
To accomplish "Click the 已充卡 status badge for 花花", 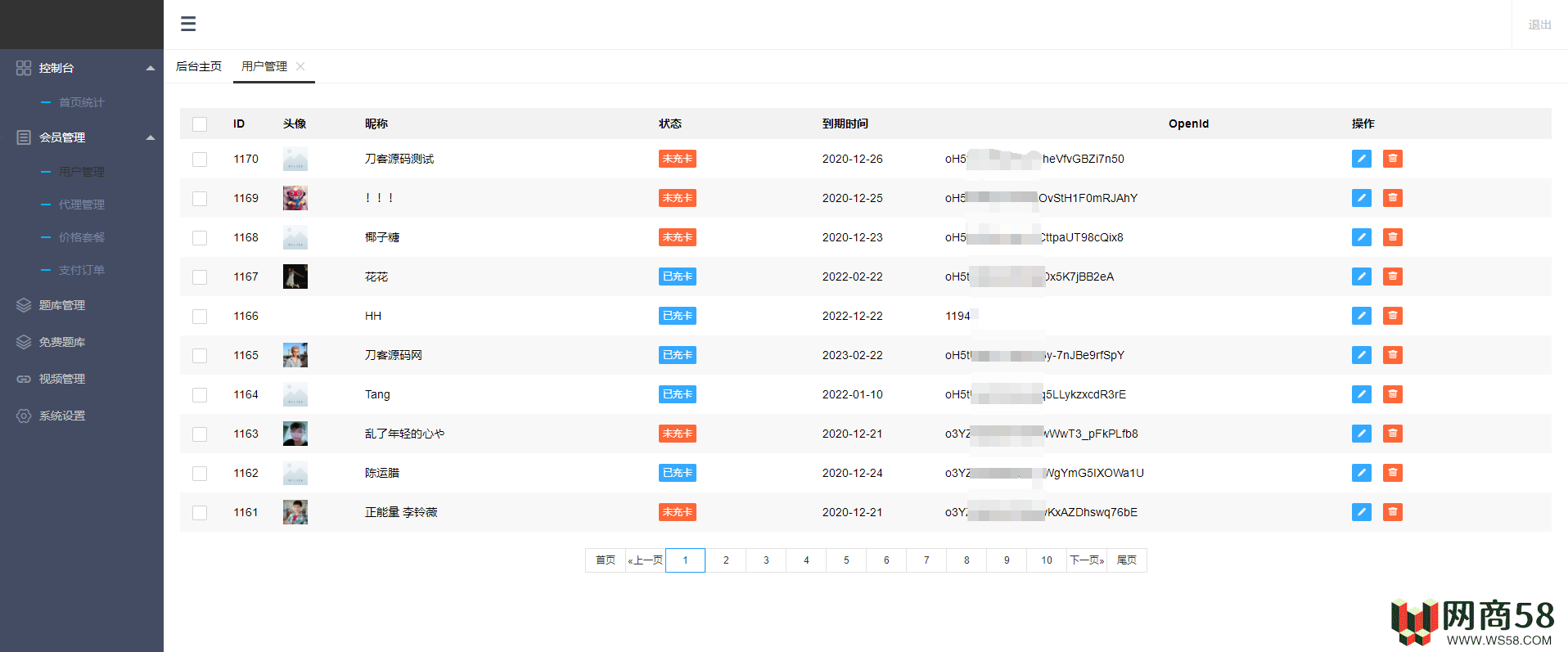I will 678,277.
